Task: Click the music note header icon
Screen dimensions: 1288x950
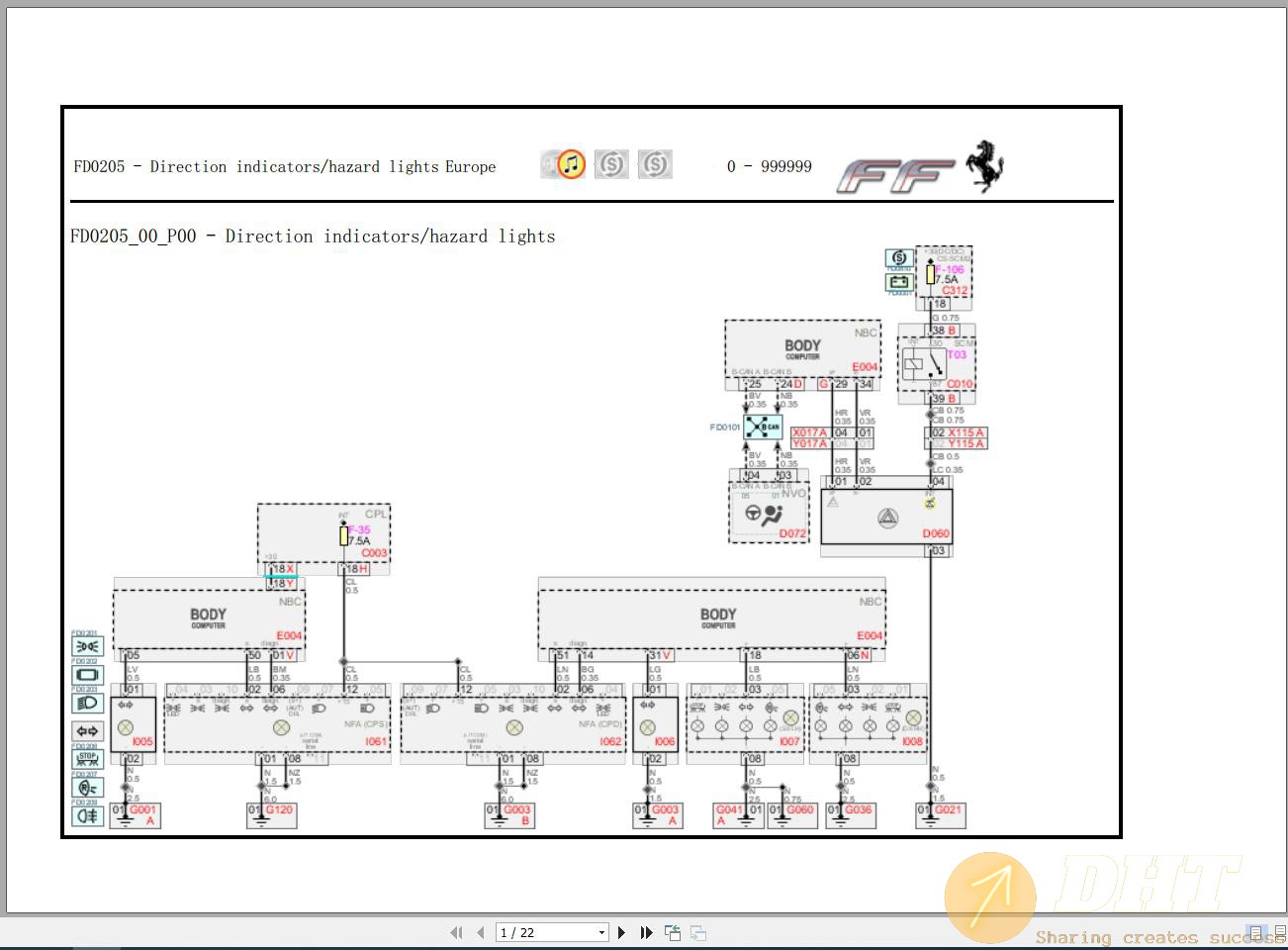Action: pyautogui.click(x=571, y=164)
